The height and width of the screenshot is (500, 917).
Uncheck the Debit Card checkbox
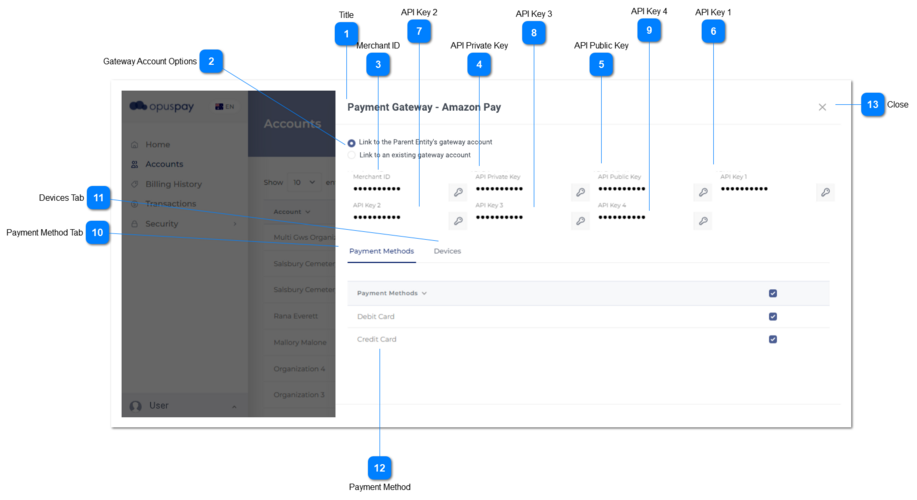772,316
